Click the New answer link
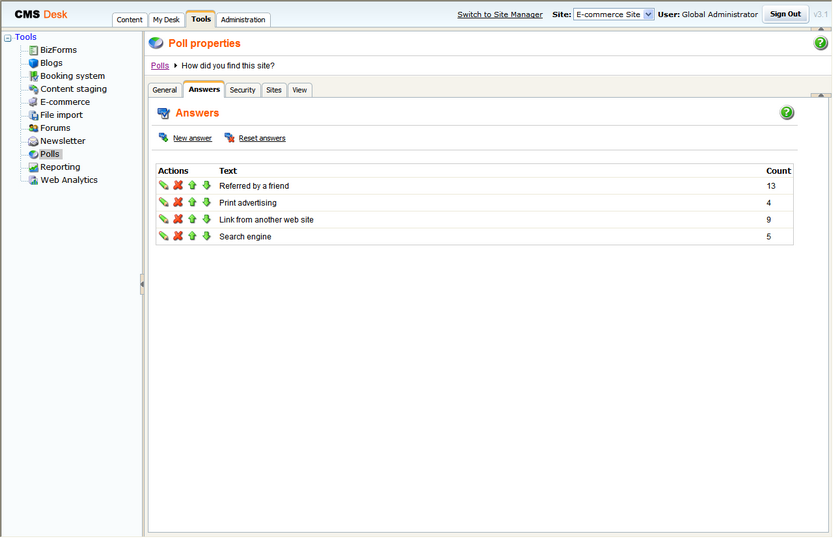This screenshot has height=538, width=833. pyautogui.click(x=192, y=138)
